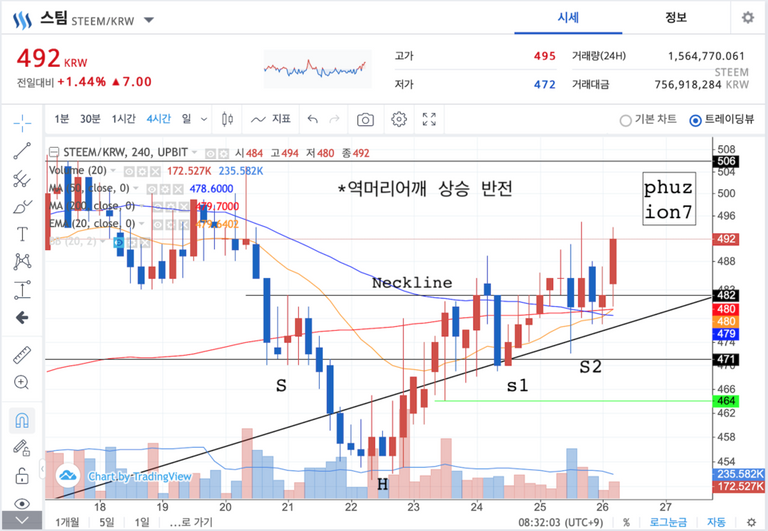
Task: Select the 1시간 timeframe
Action: [x=123, y=119]
